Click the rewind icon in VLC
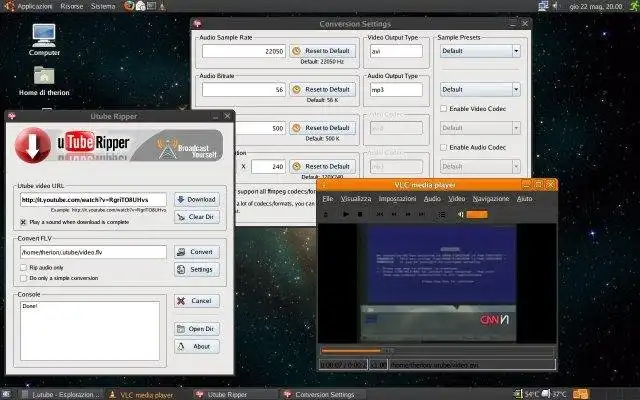 (394, 214)
